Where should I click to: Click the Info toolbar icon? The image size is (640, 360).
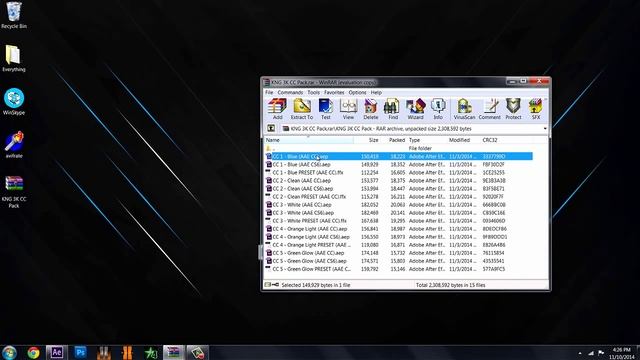click(438, 109)
